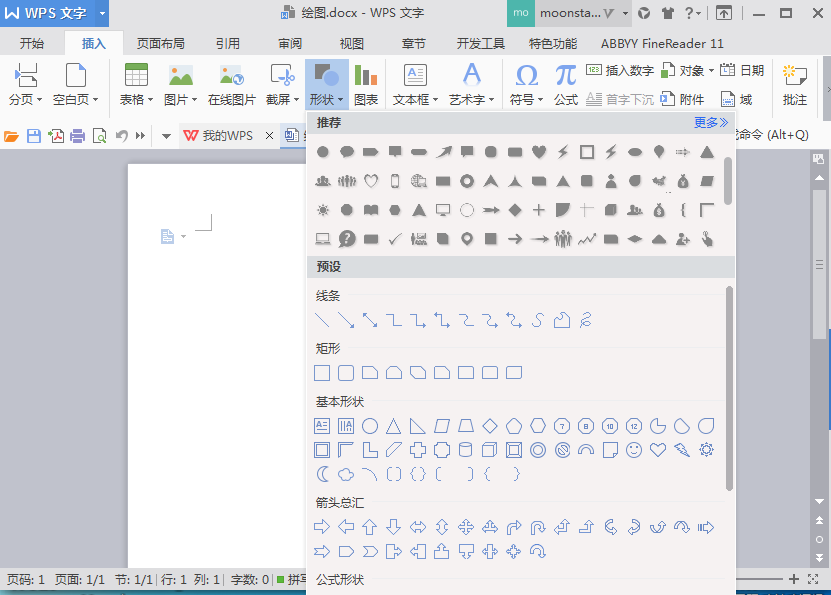Screen dimensions: 831x595
Task: Click the 日期 button
Action: [742, 70]
